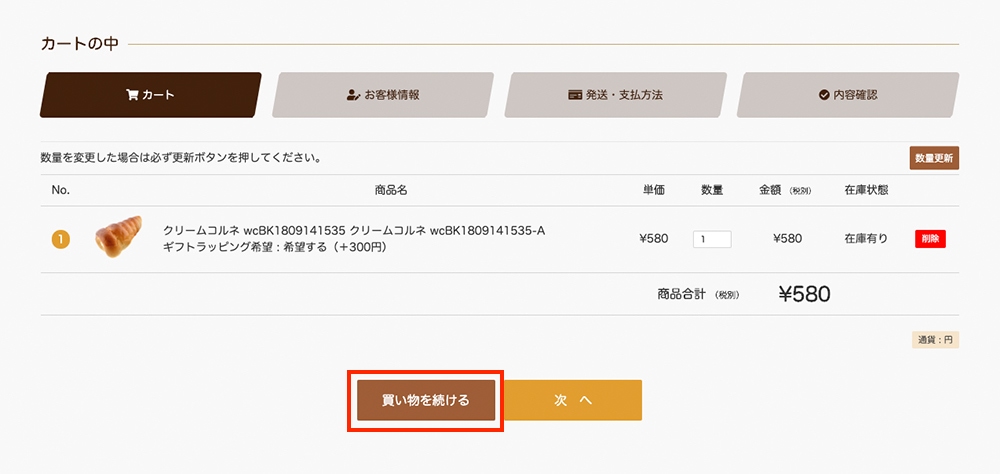
Task: Click the ¥580 商品合計 total amount
Action: (804, 294)
